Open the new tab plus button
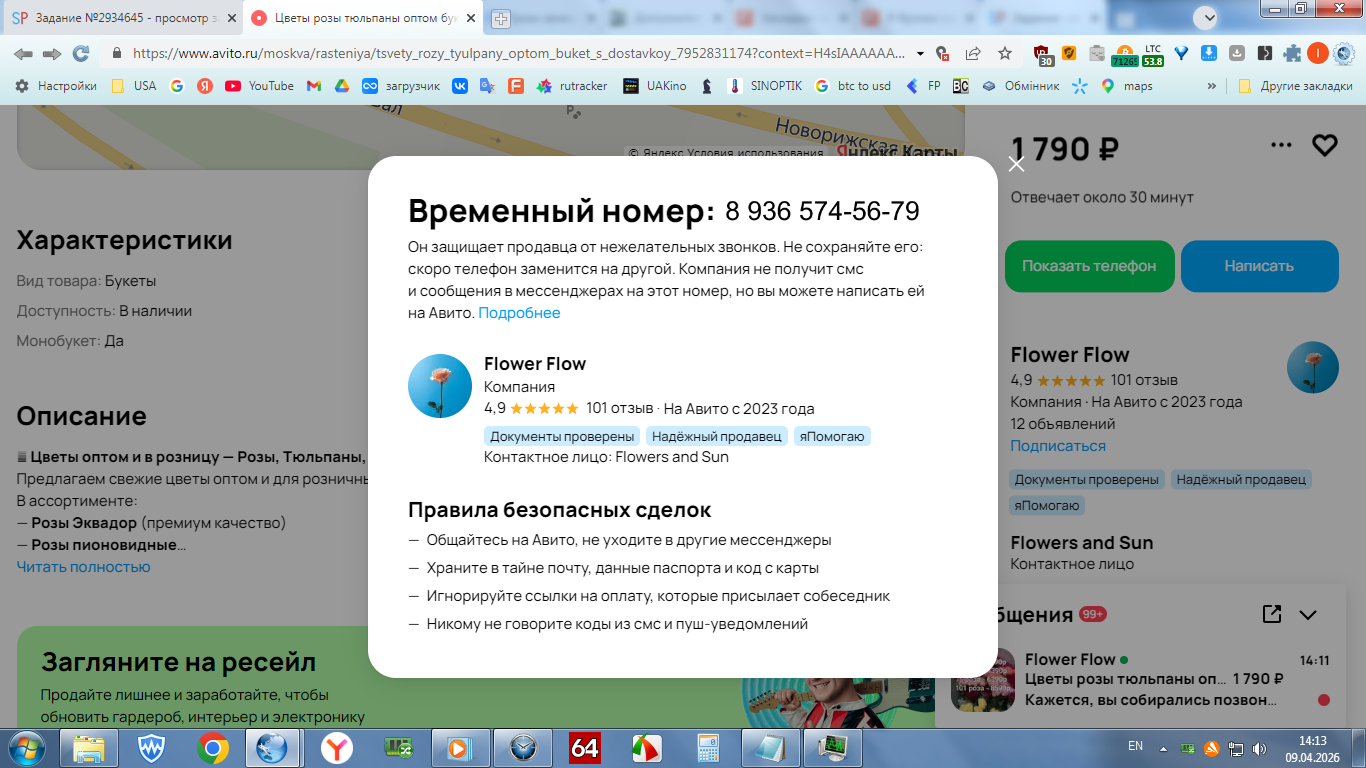Screen dimensions: 1366x768 (x=501, y=18)
